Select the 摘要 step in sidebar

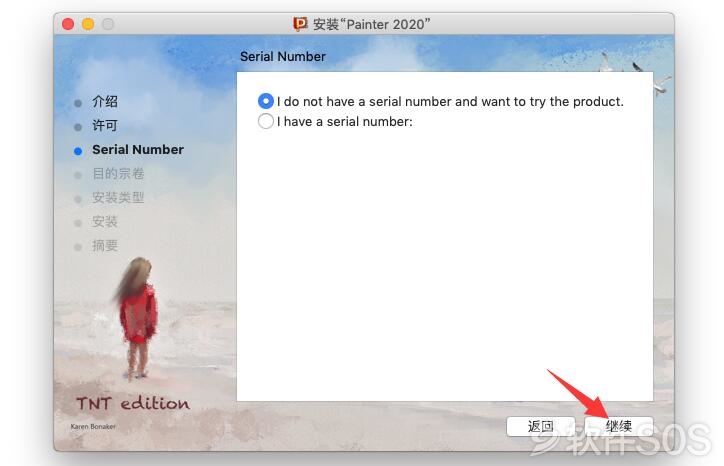pos(105,246)
